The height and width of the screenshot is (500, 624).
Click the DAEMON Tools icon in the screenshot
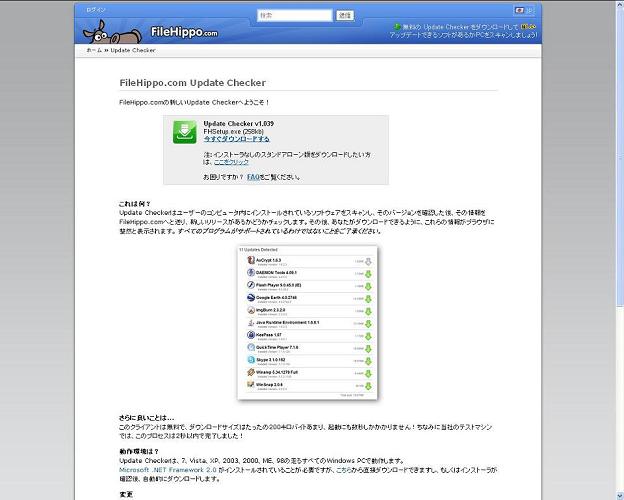coord(251,273)
